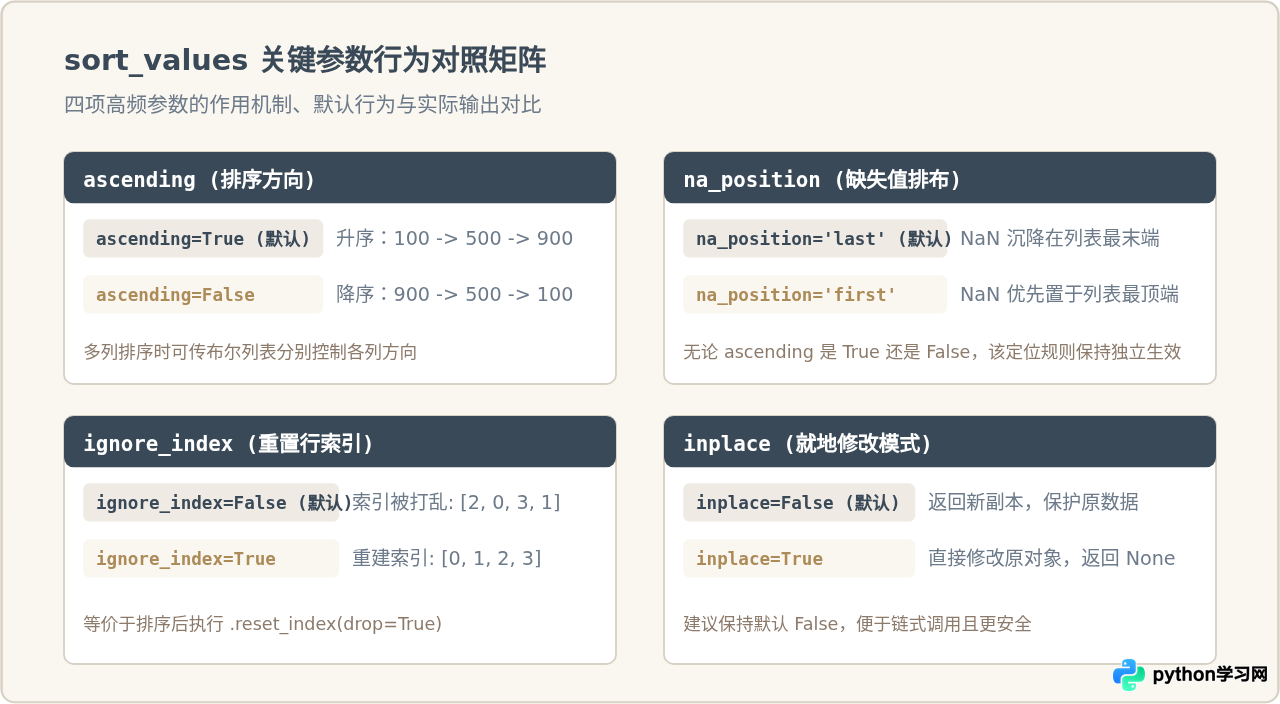Image resolution: width=1280 pixels, height=704 pixels.
Task: Select the 'ascending=True (默认)' code chip
Action: click(x=203, y=238)
